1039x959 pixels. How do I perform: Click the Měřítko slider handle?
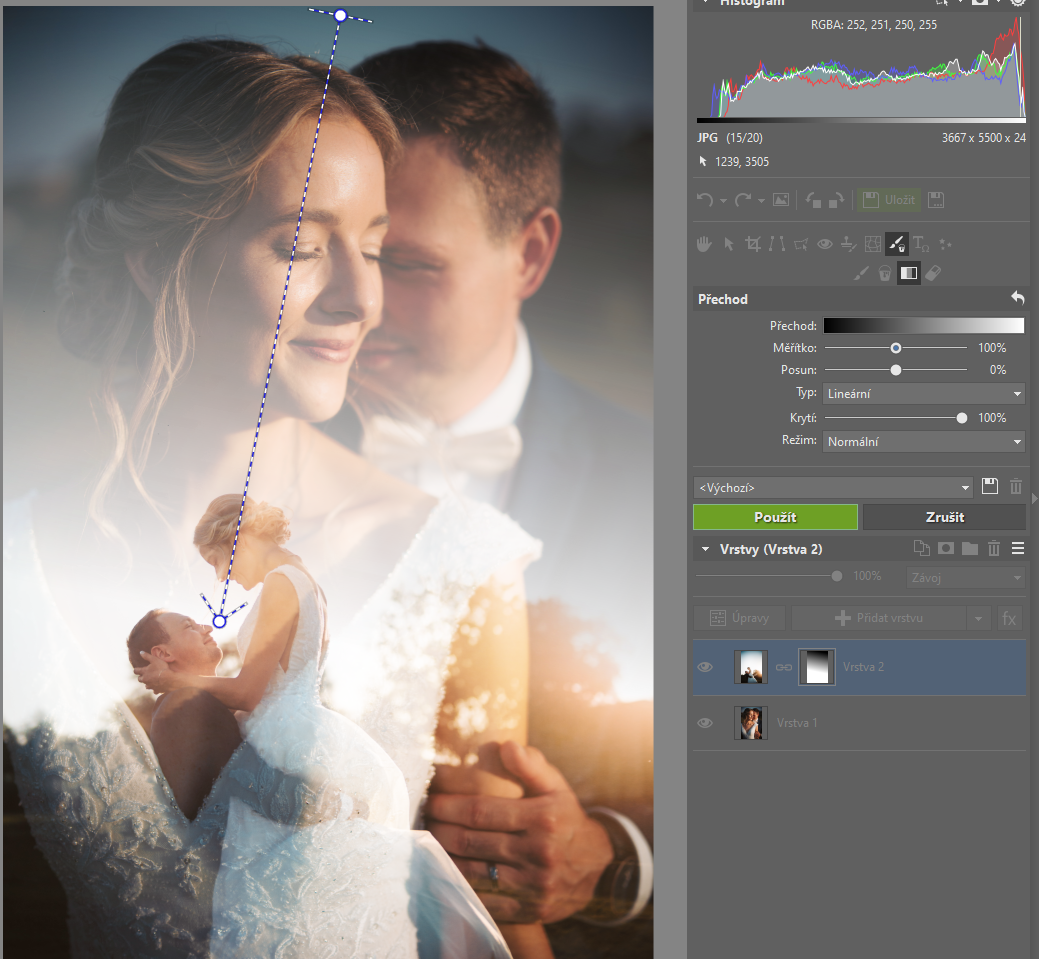(896, 348)
